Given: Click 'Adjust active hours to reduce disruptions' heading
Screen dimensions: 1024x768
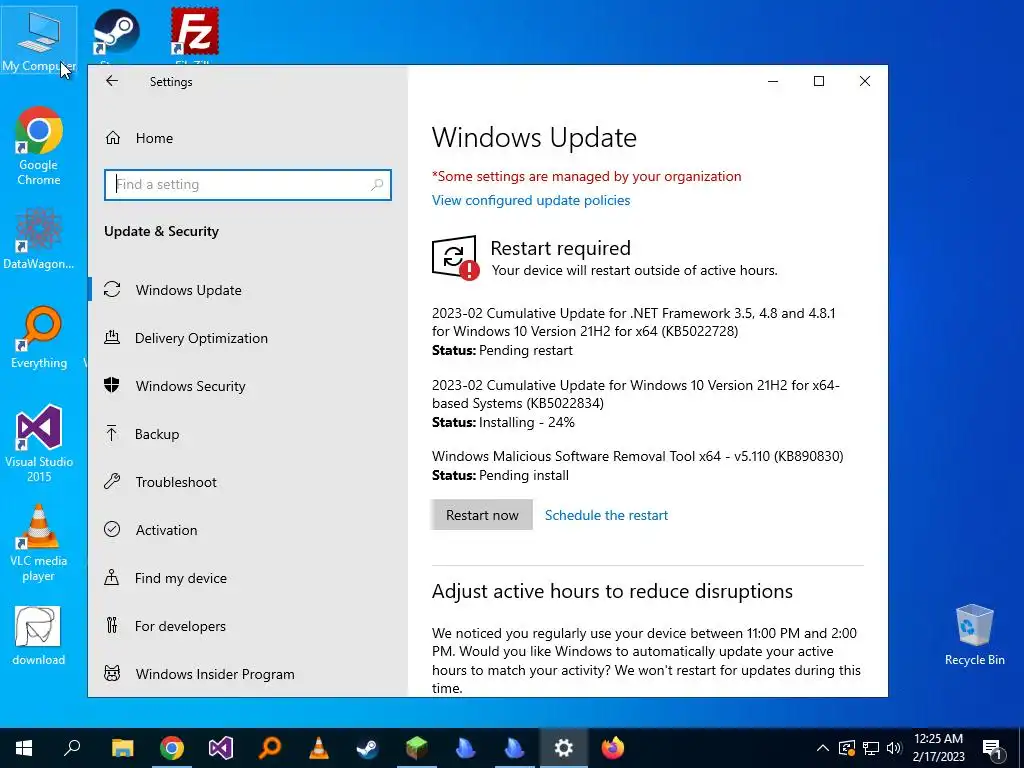Looking at the screenshot, I should [x=612, y=591].
